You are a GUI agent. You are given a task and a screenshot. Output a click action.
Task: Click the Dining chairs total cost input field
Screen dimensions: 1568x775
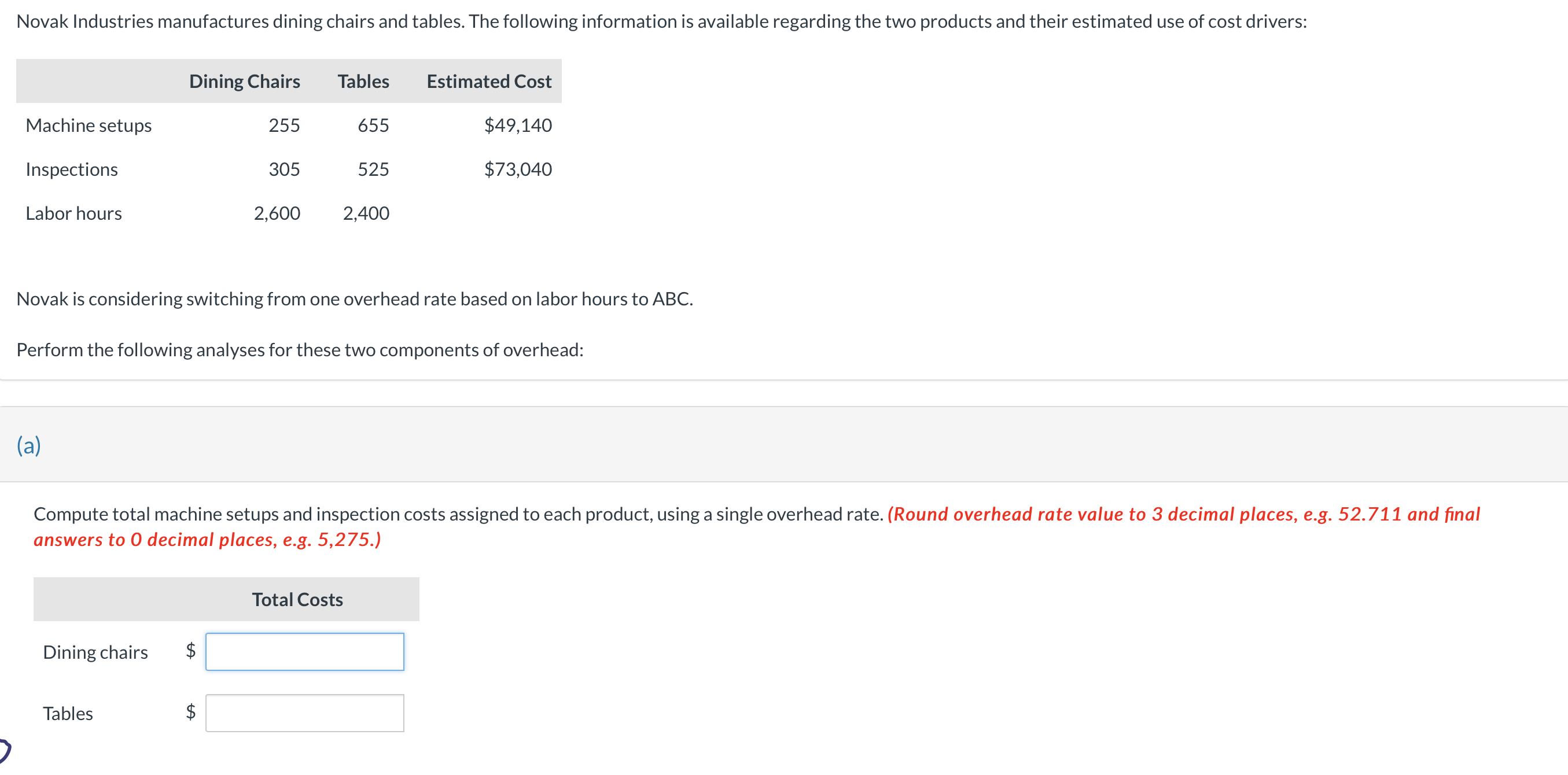click(x=304, y=651)
